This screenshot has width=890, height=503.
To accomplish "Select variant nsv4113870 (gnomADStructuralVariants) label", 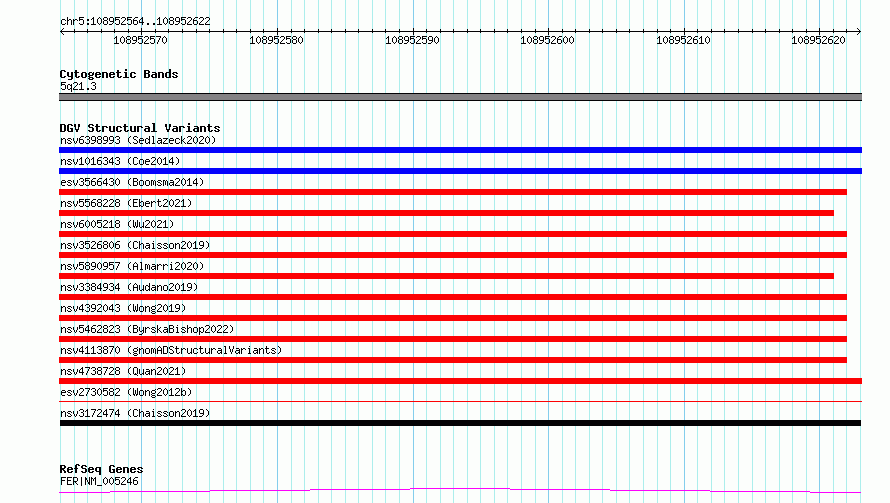I will [x=171, y=350].
